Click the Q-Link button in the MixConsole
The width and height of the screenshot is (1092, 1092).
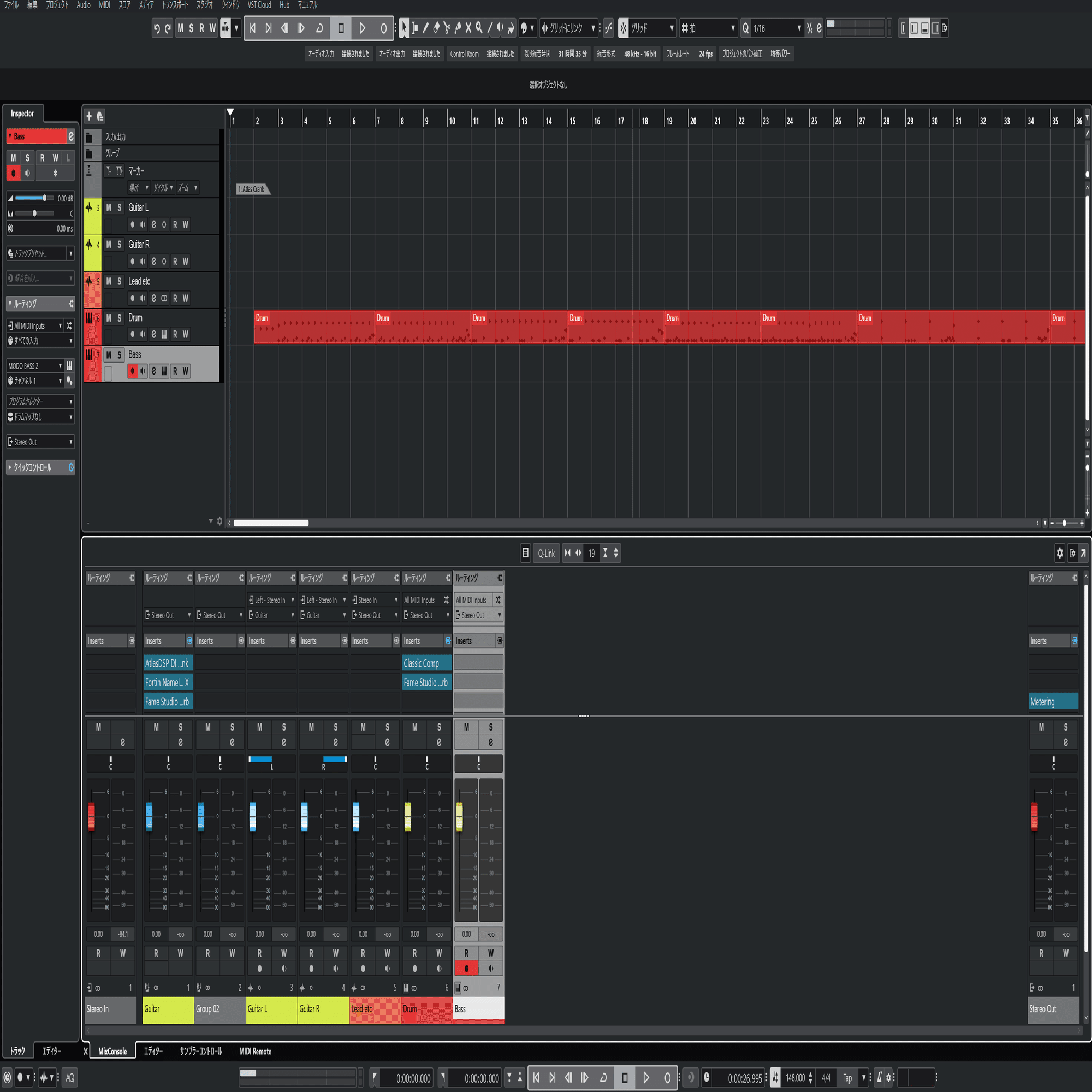pyautogui.click(x=546, y=553)
